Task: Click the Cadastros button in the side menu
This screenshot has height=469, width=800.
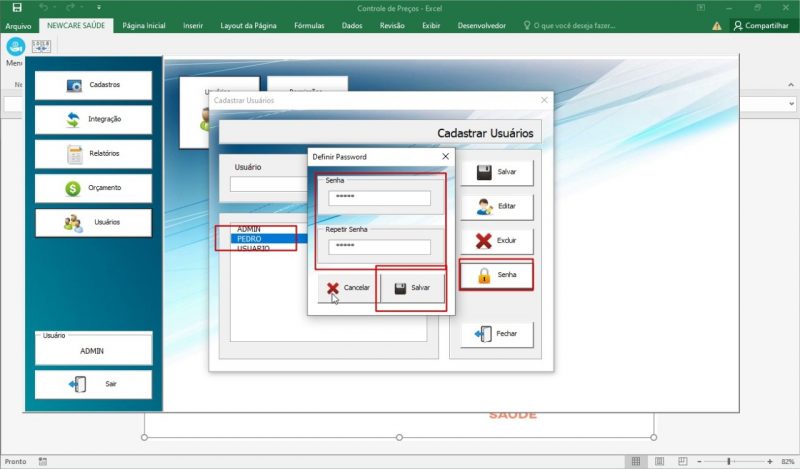Action: point(93,85)
